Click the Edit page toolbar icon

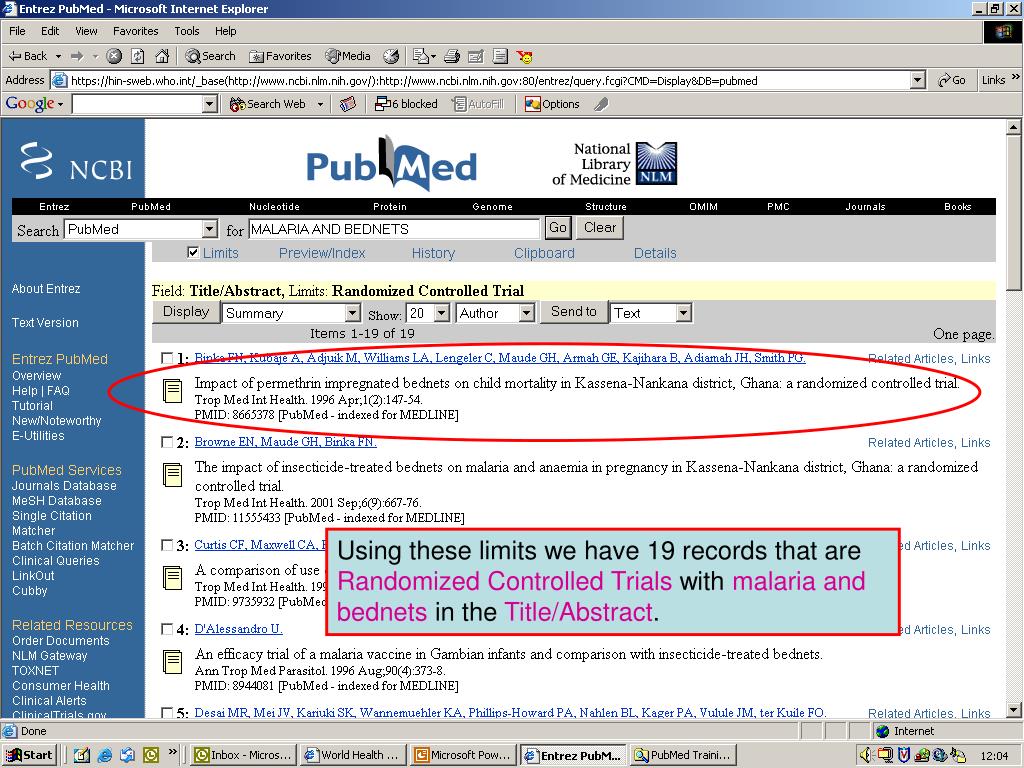[476, 56]
